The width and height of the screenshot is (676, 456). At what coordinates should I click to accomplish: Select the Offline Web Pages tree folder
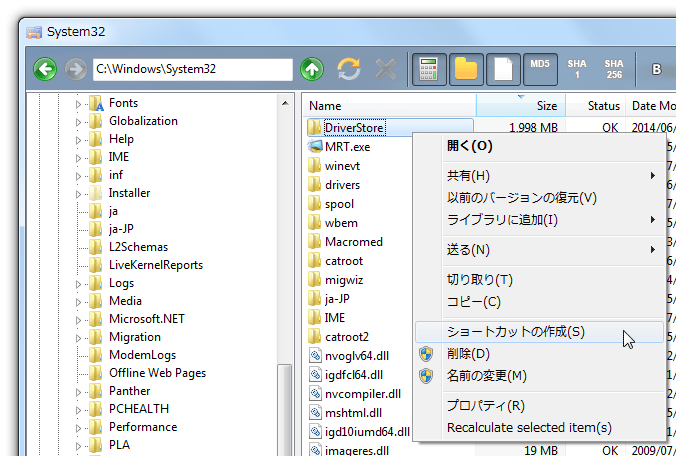(x=157, y=373)
